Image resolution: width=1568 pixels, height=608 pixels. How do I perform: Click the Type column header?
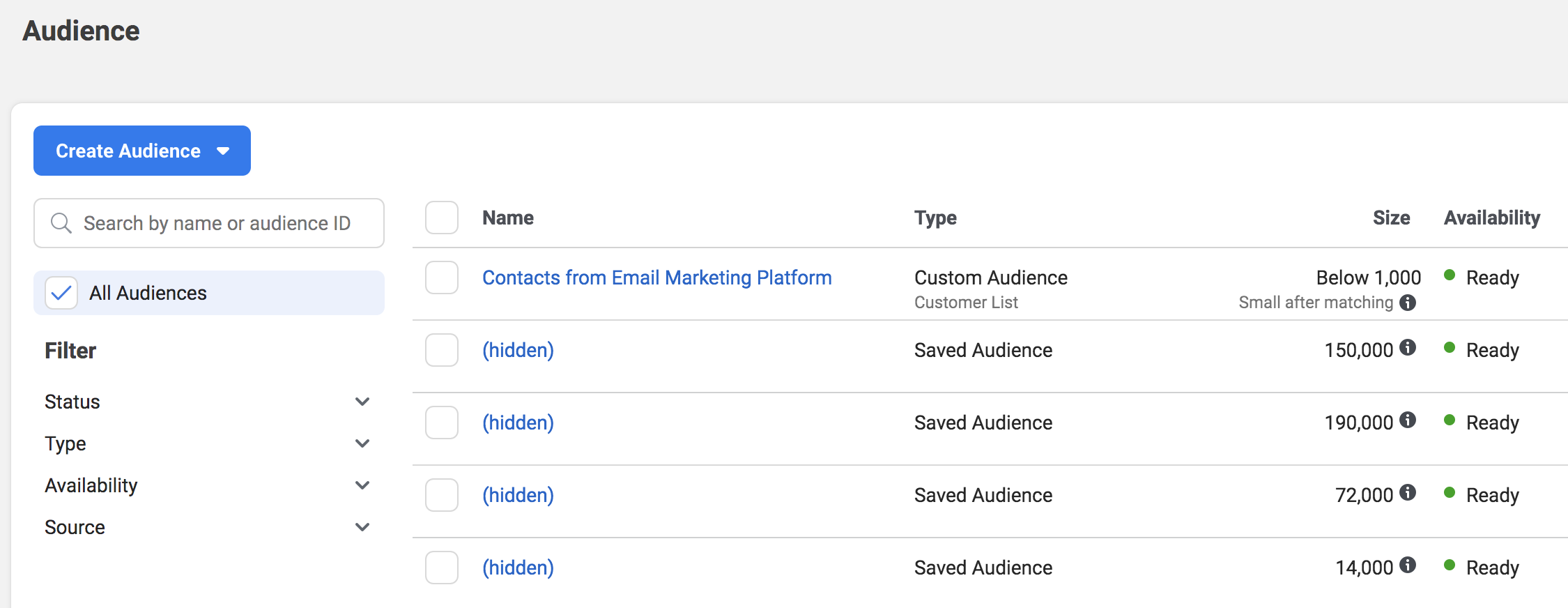coord(935,218)
